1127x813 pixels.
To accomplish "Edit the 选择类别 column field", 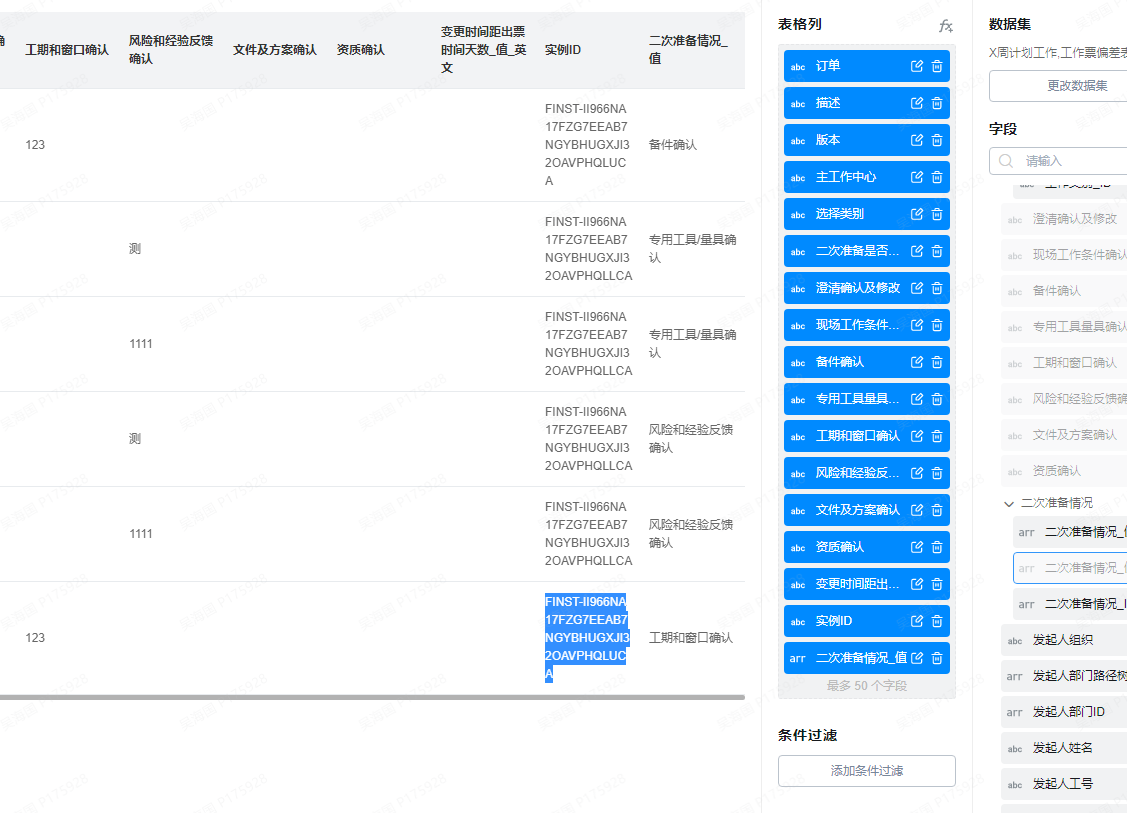I will 916,214.
